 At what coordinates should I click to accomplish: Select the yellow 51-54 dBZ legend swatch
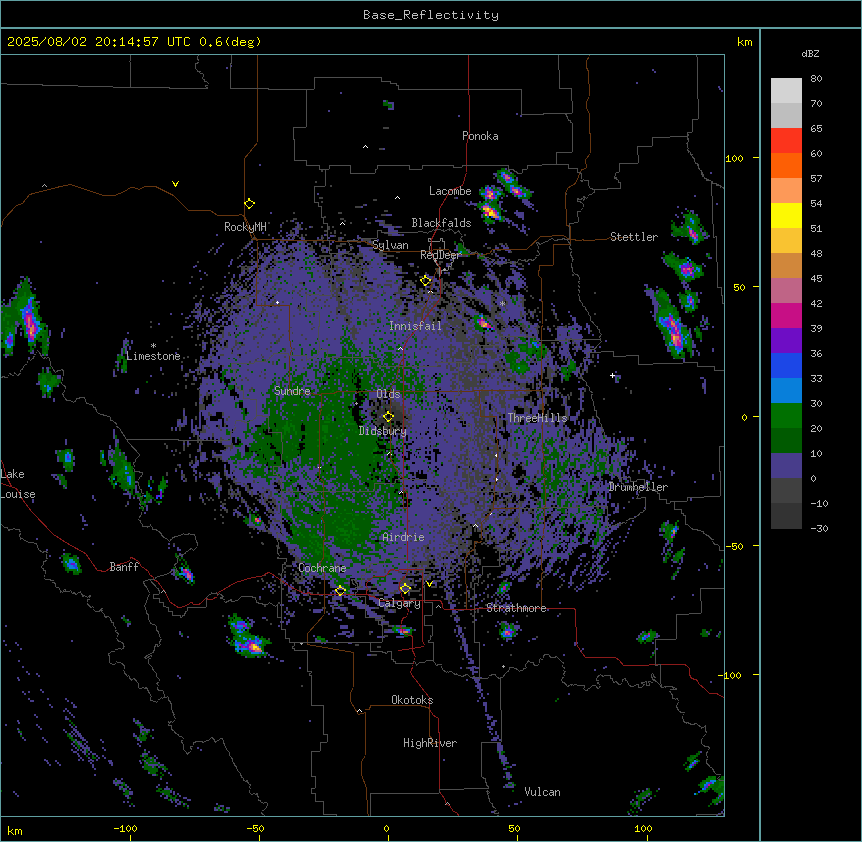[x=786, y=215]
